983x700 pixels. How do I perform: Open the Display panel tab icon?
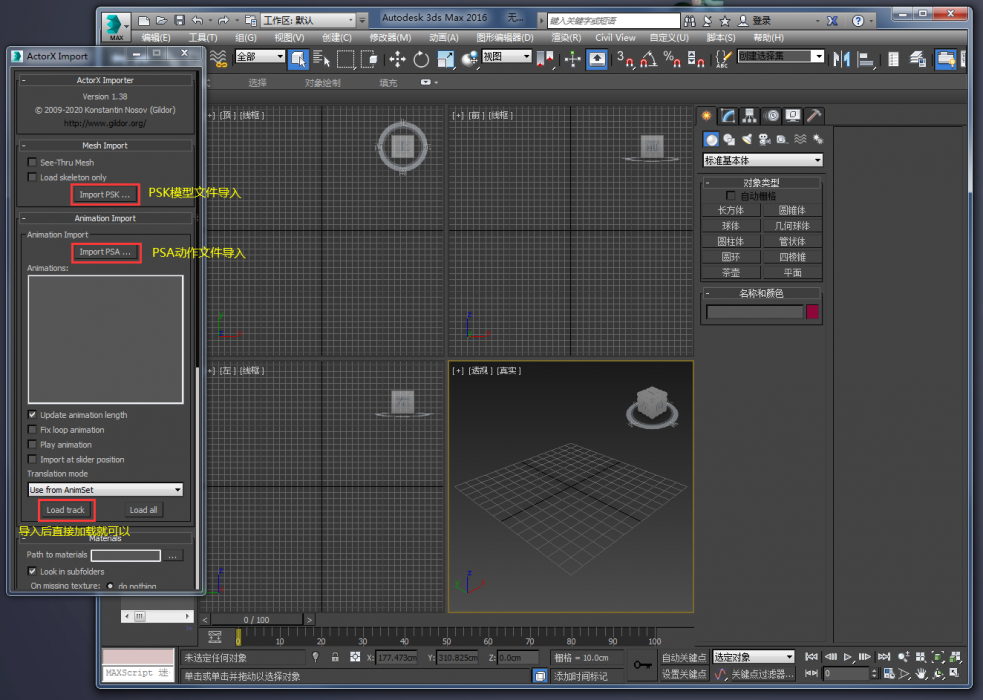click(793, 116)
